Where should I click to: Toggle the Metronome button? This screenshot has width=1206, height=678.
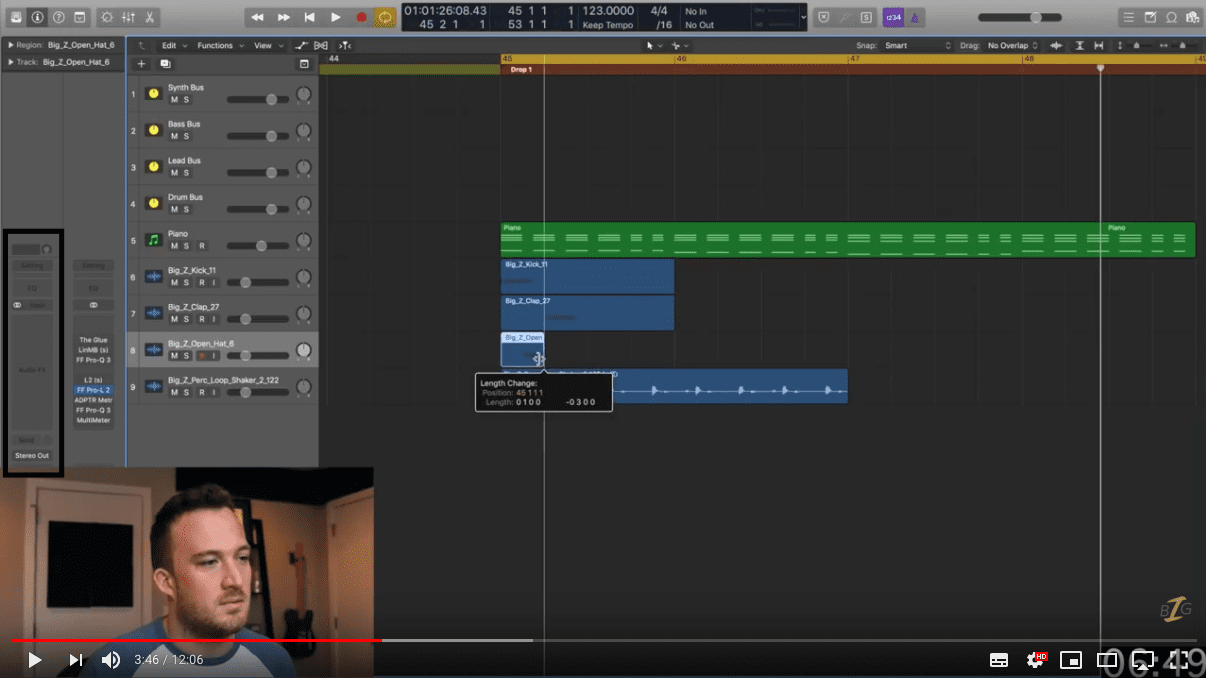[916, 17]
